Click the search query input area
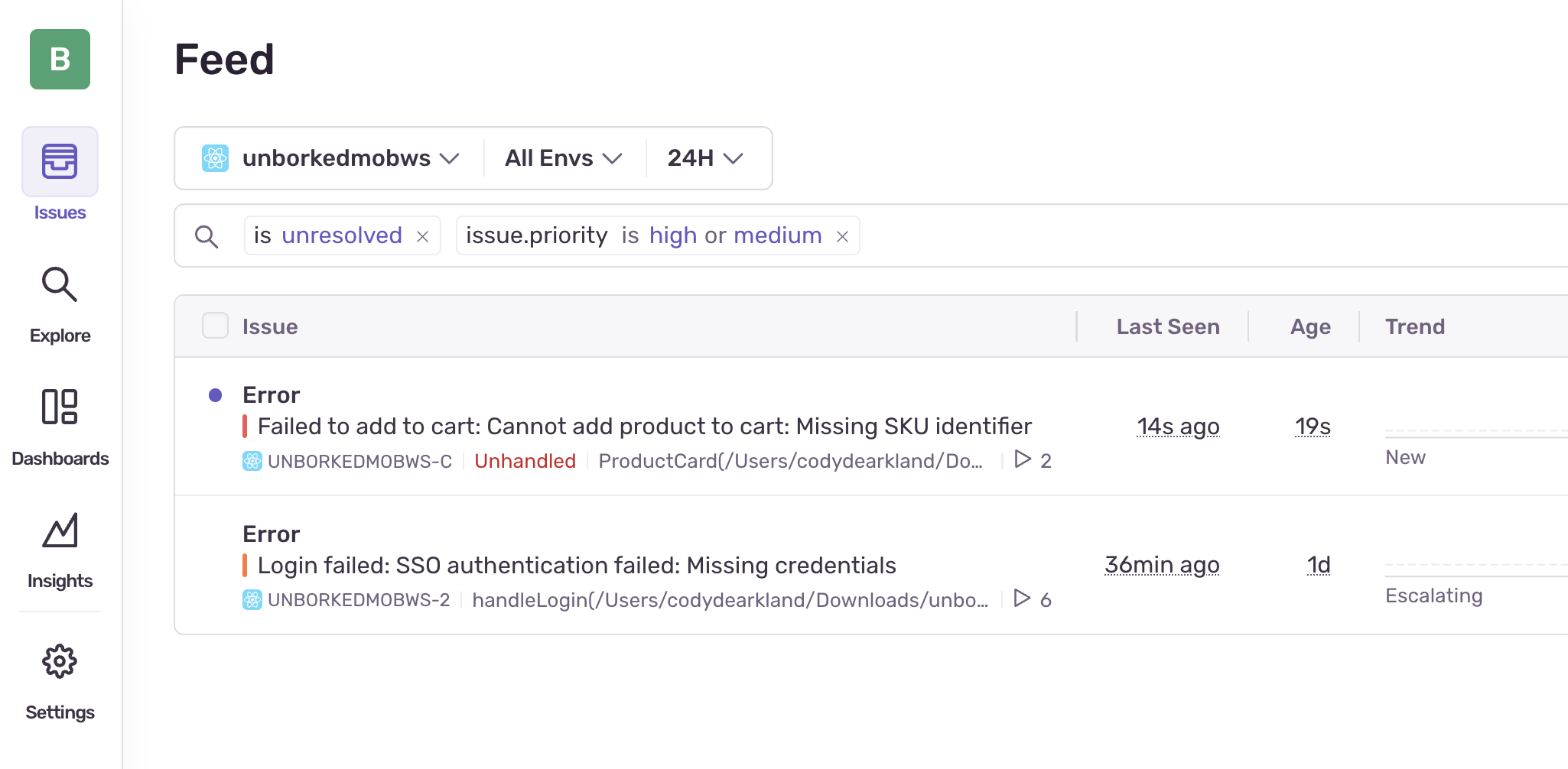This screenshot has width=1568, height=769. (1209, 235)
